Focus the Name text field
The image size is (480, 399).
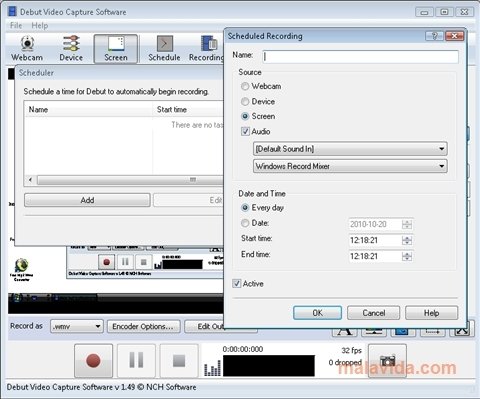tap(360, 57)
